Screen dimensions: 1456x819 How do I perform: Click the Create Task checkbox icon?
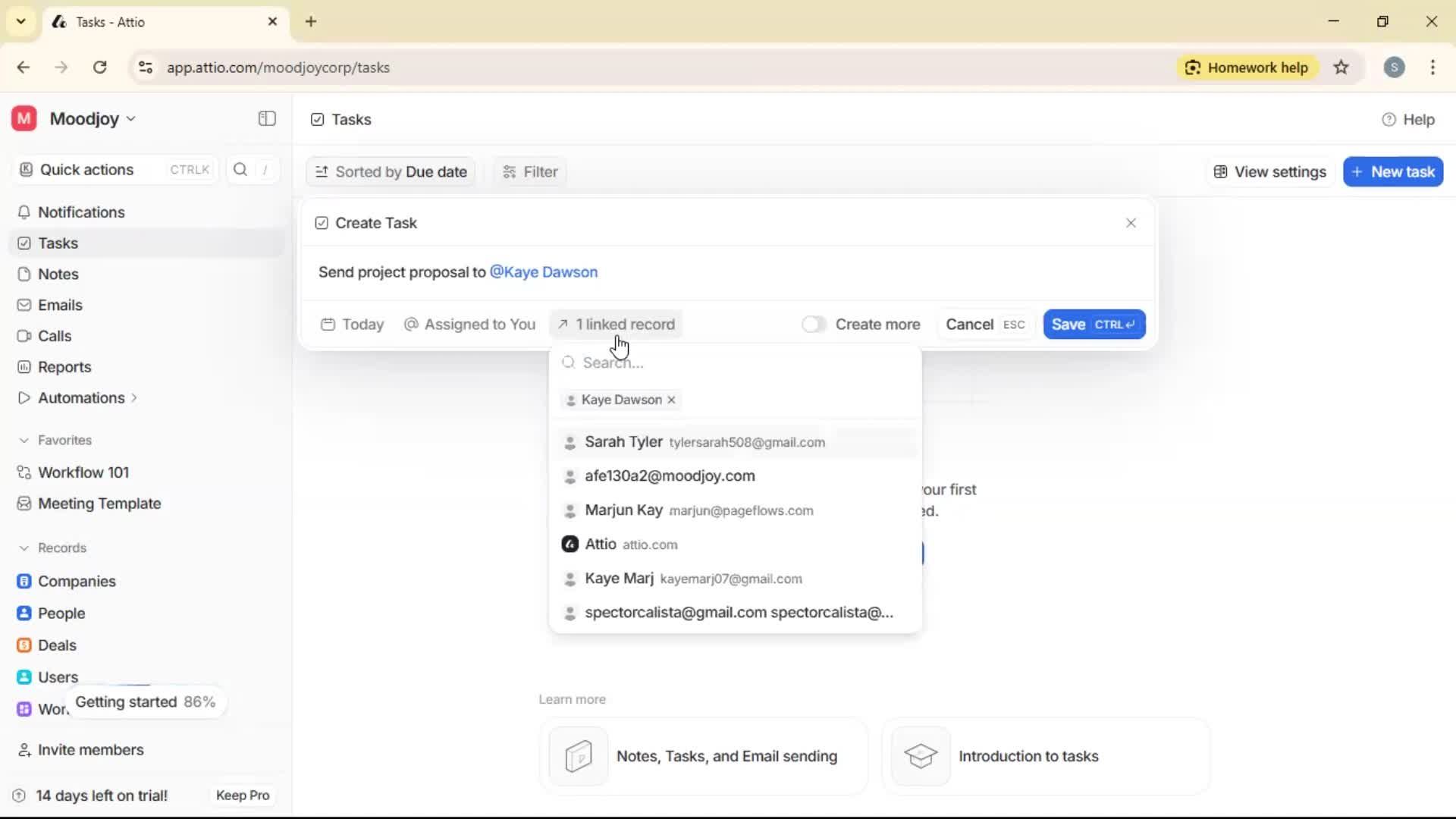[x=322, y=223]
